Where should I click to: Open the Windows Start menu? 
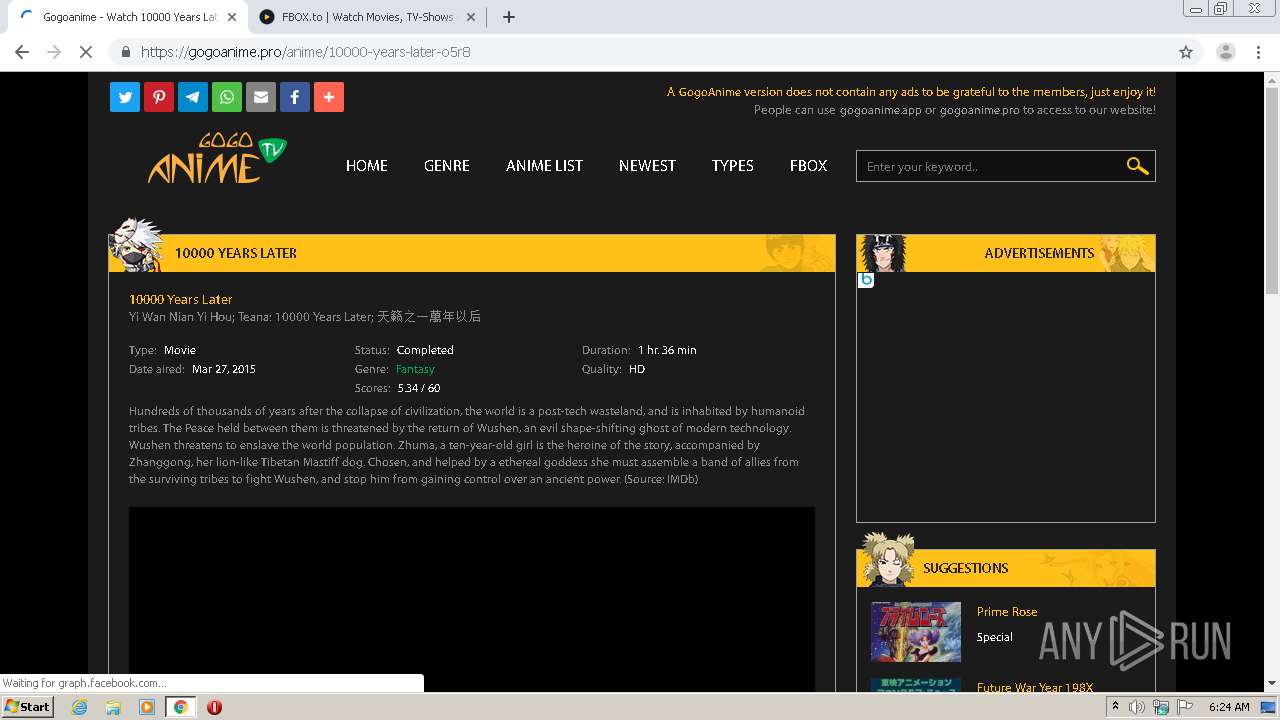click(x=28, y=707)
